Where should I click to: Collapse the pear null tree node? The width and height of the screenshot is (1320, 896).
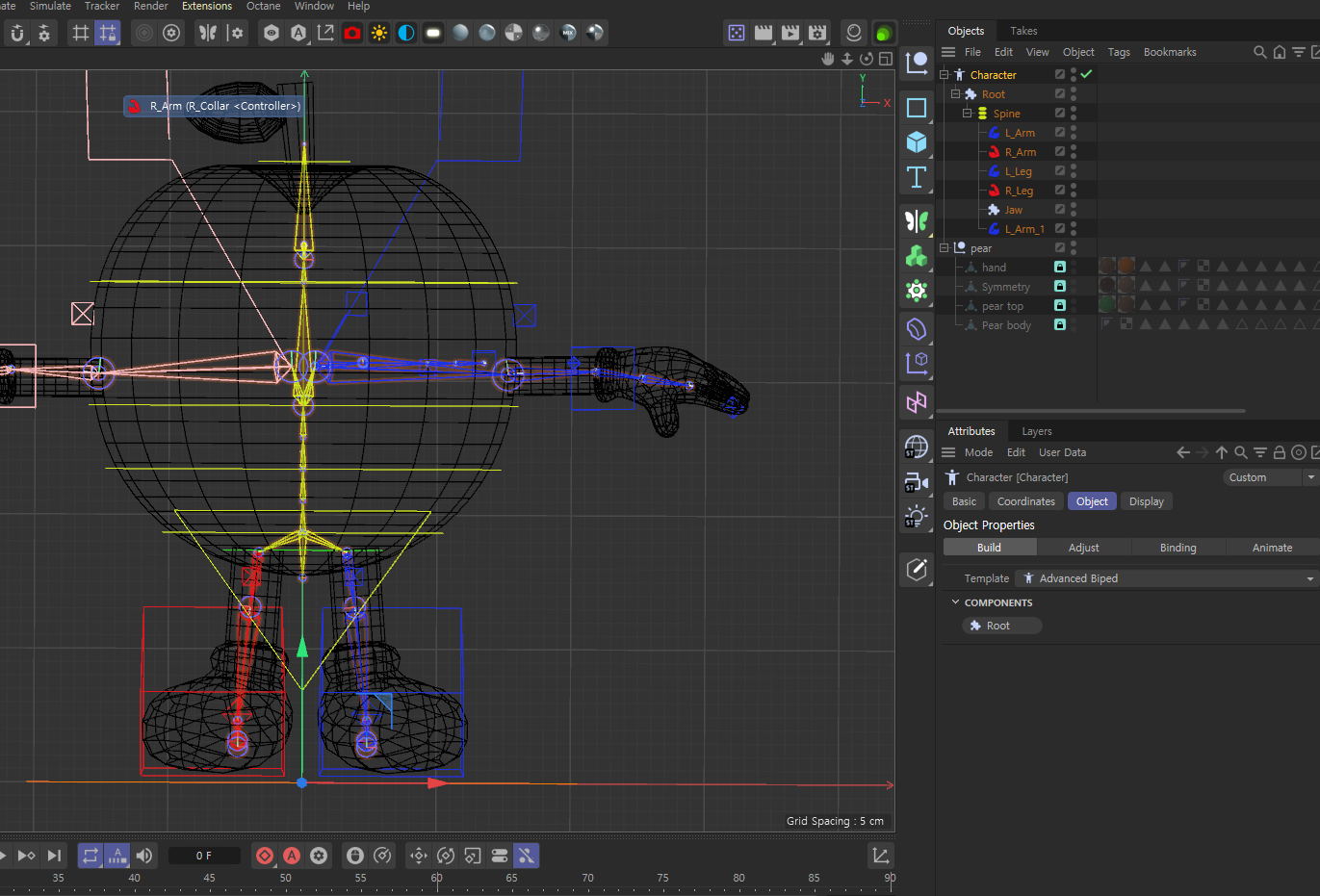[x=945, y=247]
